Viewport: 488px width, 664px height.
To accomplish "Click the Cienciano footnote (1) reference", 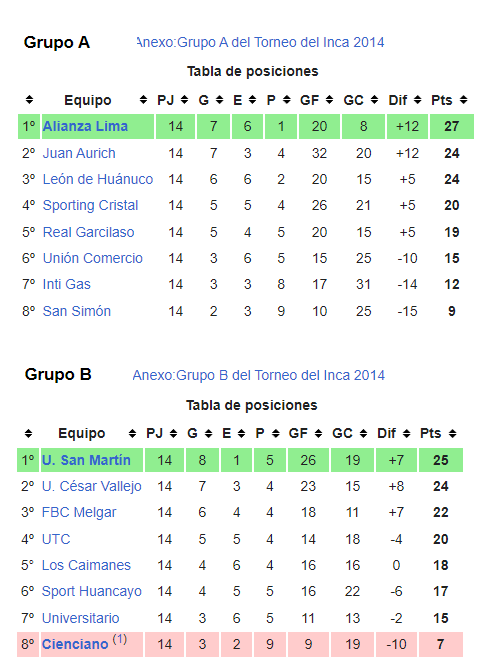I will click(119, 639).
